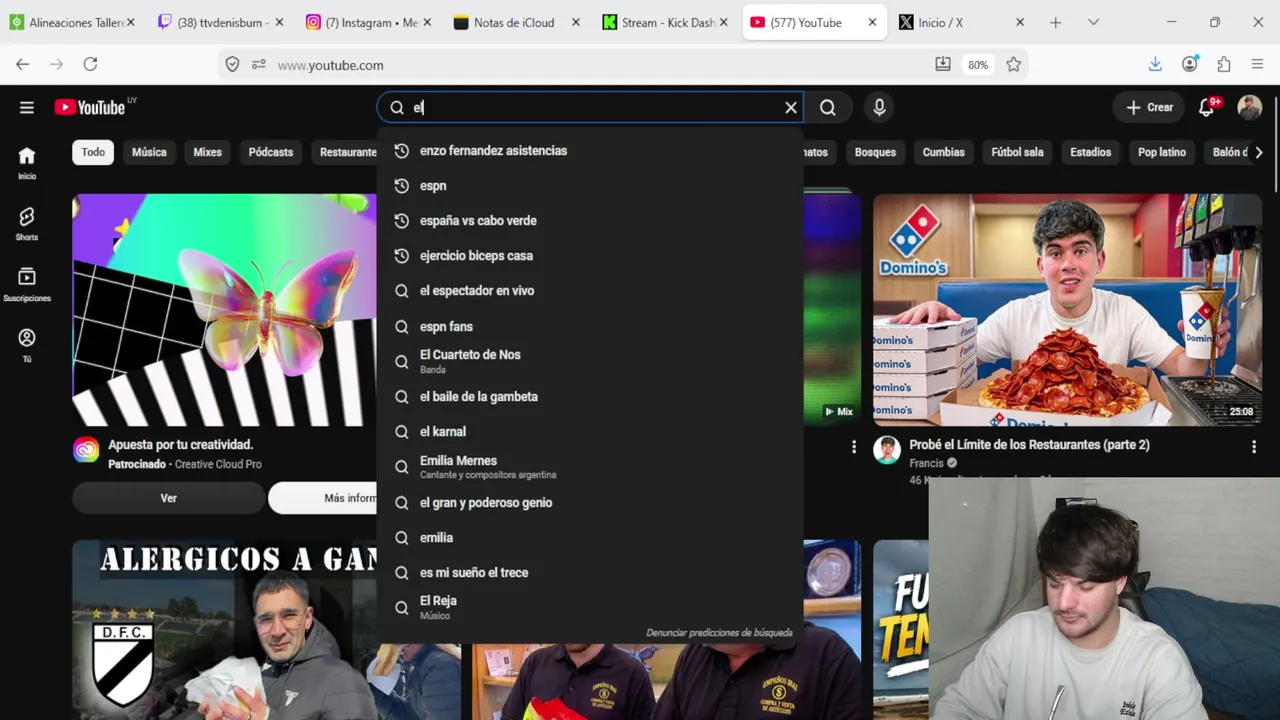The height and width of the screenshot is (720, 1280).
Task: Open the YouTube guide hamburger menu
Action: (x=27, y=108)
